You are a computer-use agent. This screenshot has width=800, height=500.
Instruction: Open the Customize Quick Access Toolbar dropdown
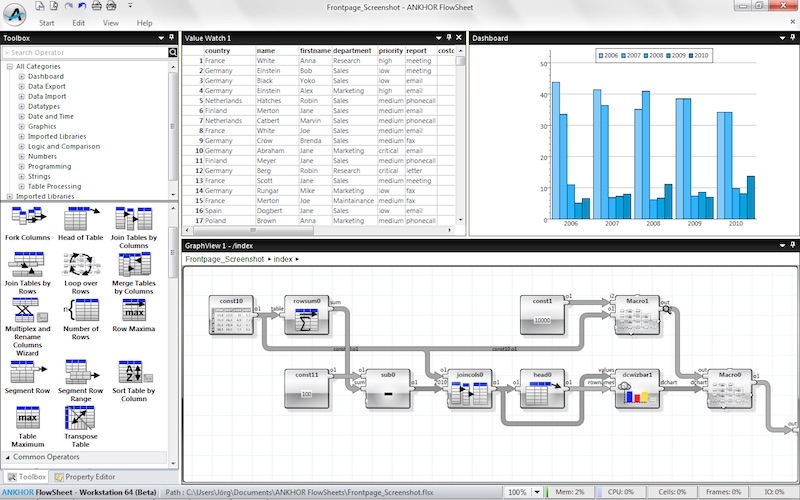130,6
